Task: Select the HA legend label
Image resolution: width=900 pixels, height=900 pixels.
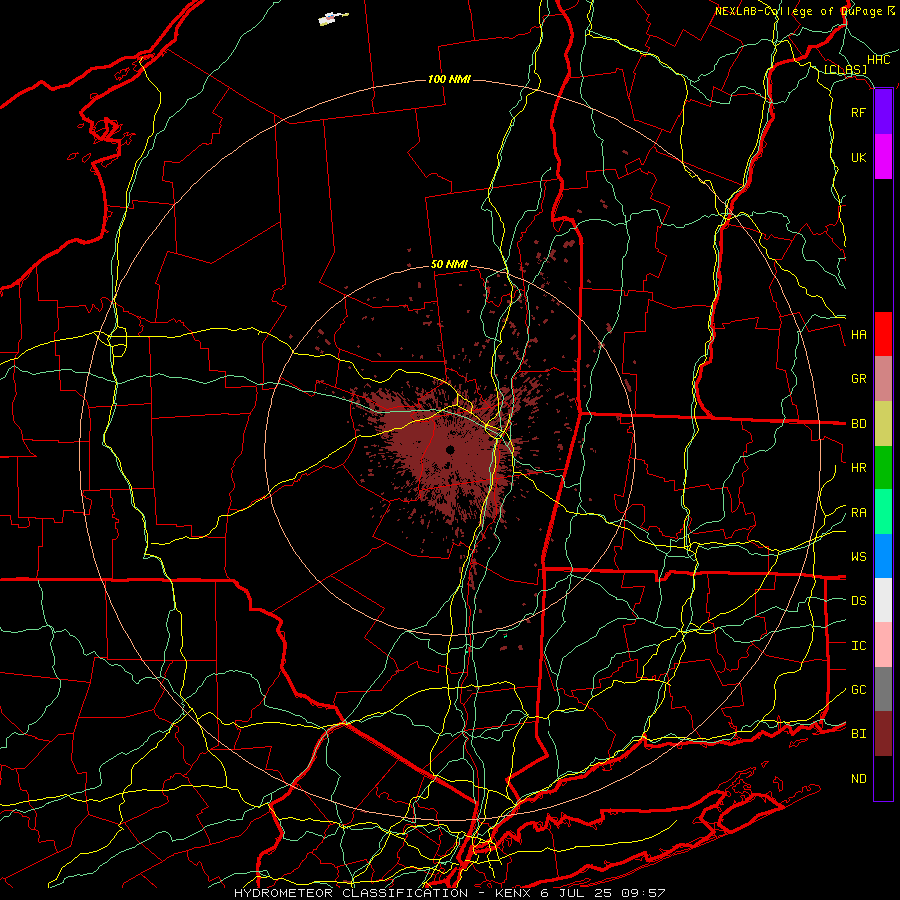Action: tap(859, 335)
